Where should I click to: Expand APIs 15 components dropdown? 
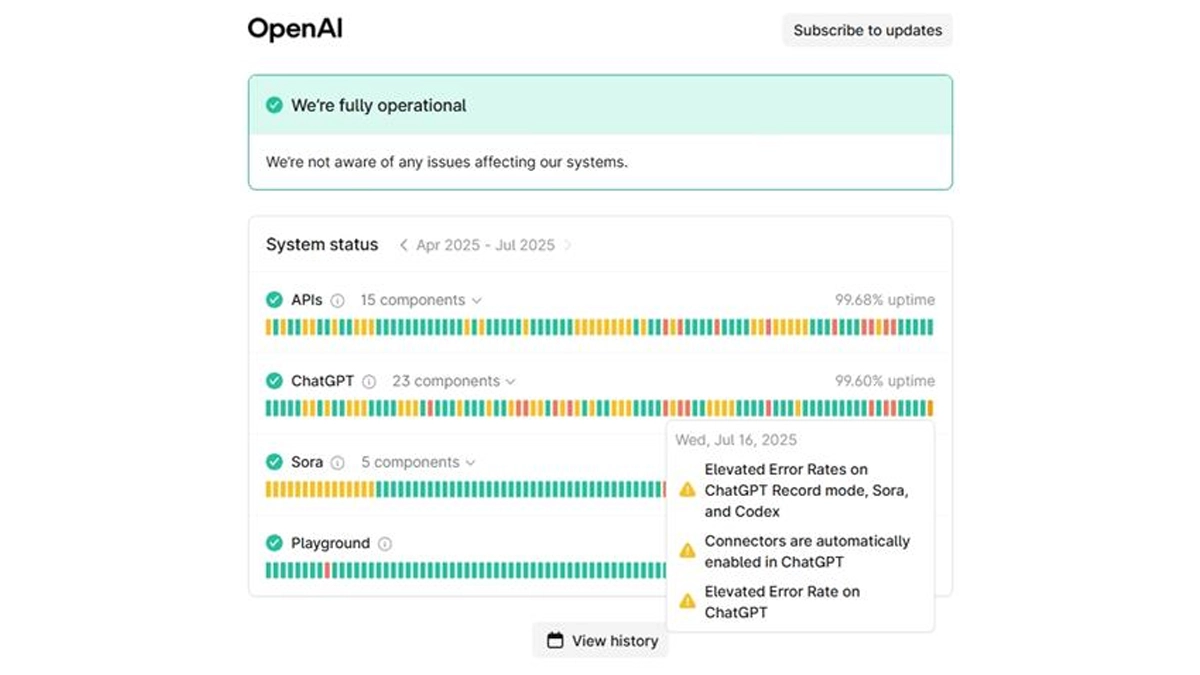[x=421, y=300]
